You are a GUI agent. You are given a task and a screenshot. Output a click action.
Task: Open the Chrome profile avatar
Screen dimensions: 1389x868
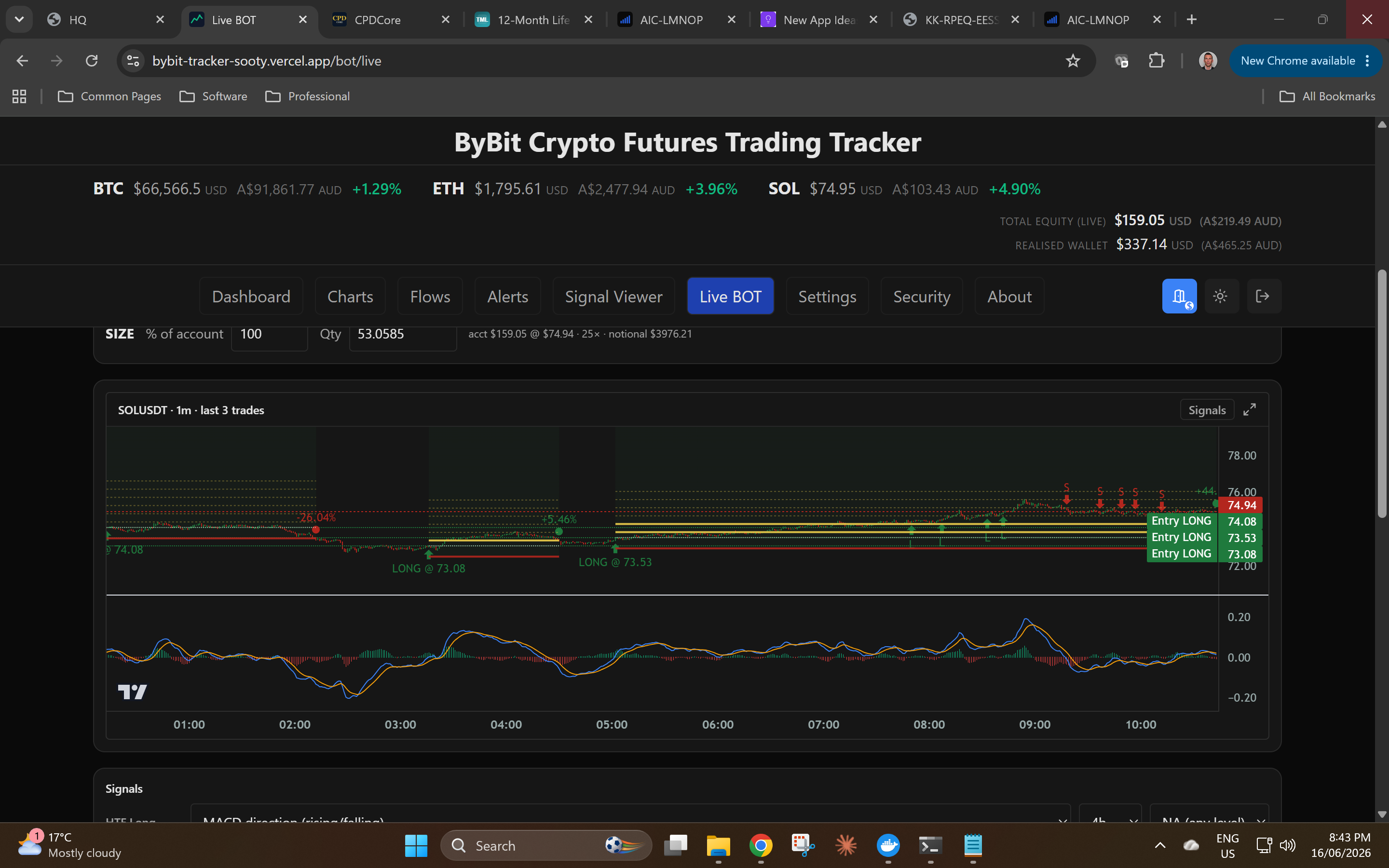point(1208,61)
